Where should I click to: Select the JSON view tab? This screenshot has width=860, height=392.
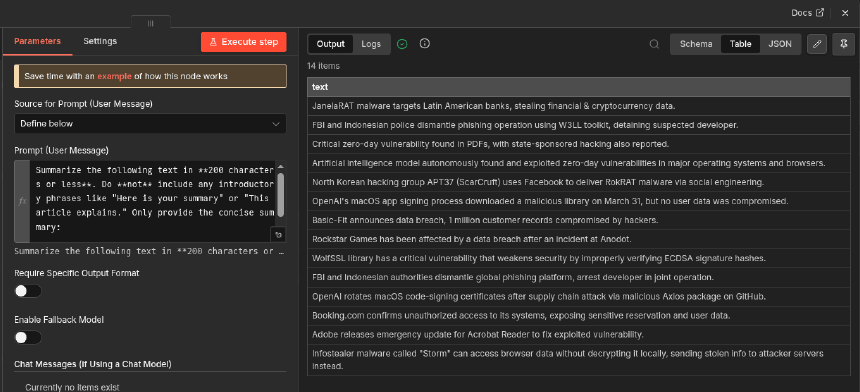point(779,44)
